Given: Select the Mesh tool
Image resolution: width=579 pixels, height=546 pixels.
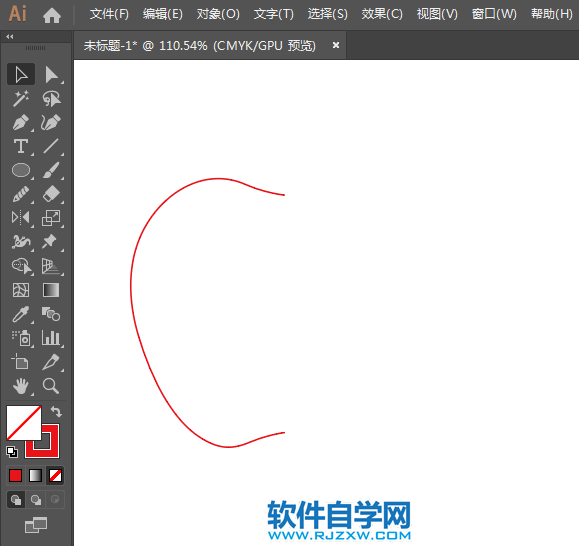Looking at the screenshot, I should 21,290.
